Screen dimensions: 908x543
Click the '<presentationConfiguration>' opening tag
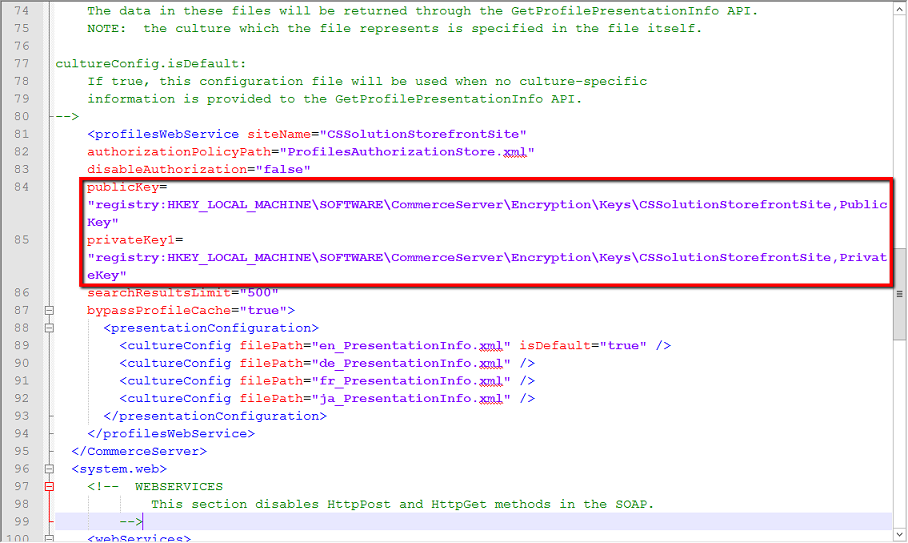pyautogui.click(x=211, y=328)
